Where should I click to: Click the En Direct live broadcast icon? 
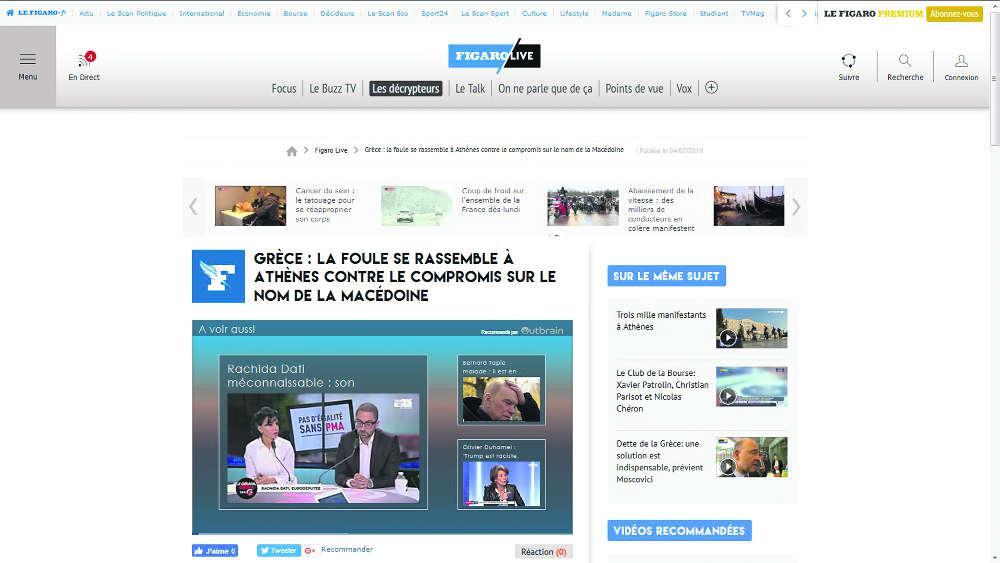point(84,60)
